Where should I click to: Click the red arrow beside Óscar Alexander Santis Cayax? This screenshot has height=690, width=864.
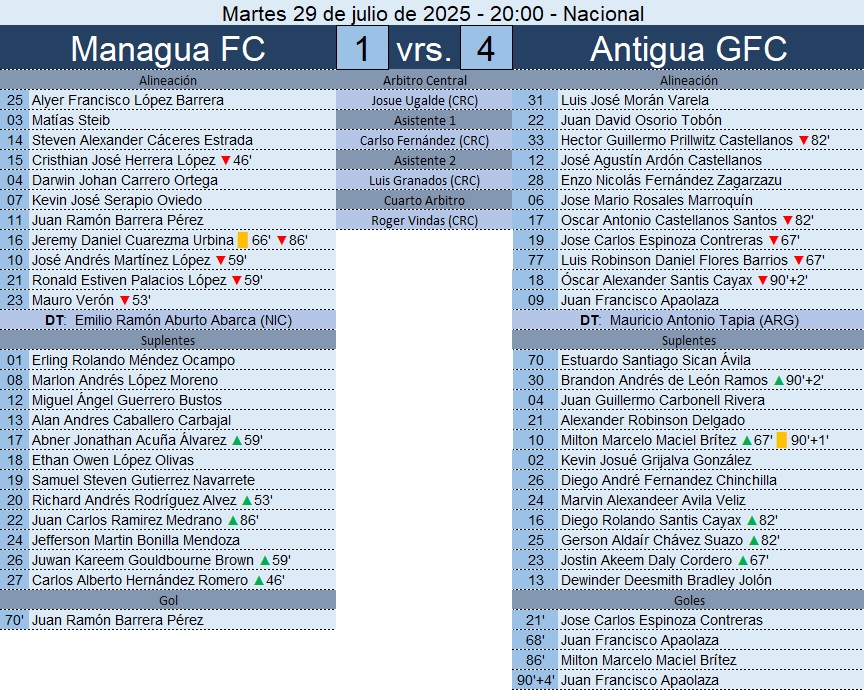click(762, 280)
